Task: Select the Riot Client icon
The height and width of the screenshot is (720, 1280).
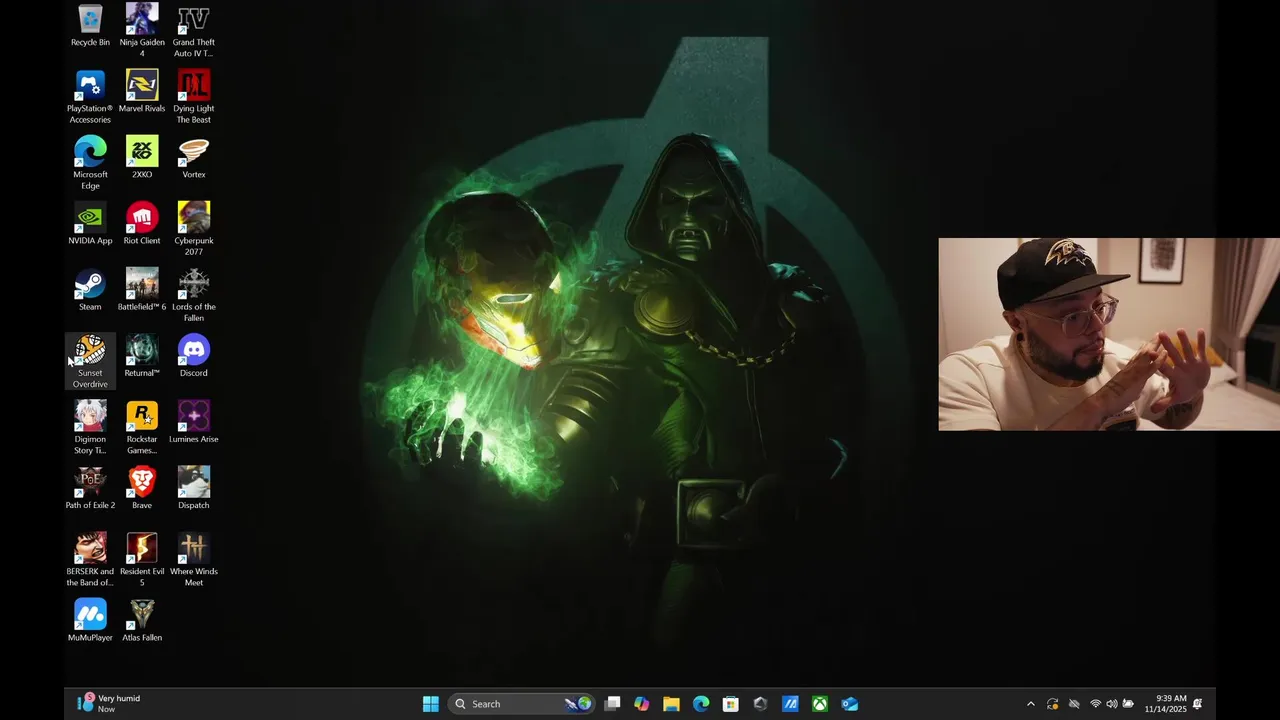Action: pyautogui.click(x=142, y=224)
